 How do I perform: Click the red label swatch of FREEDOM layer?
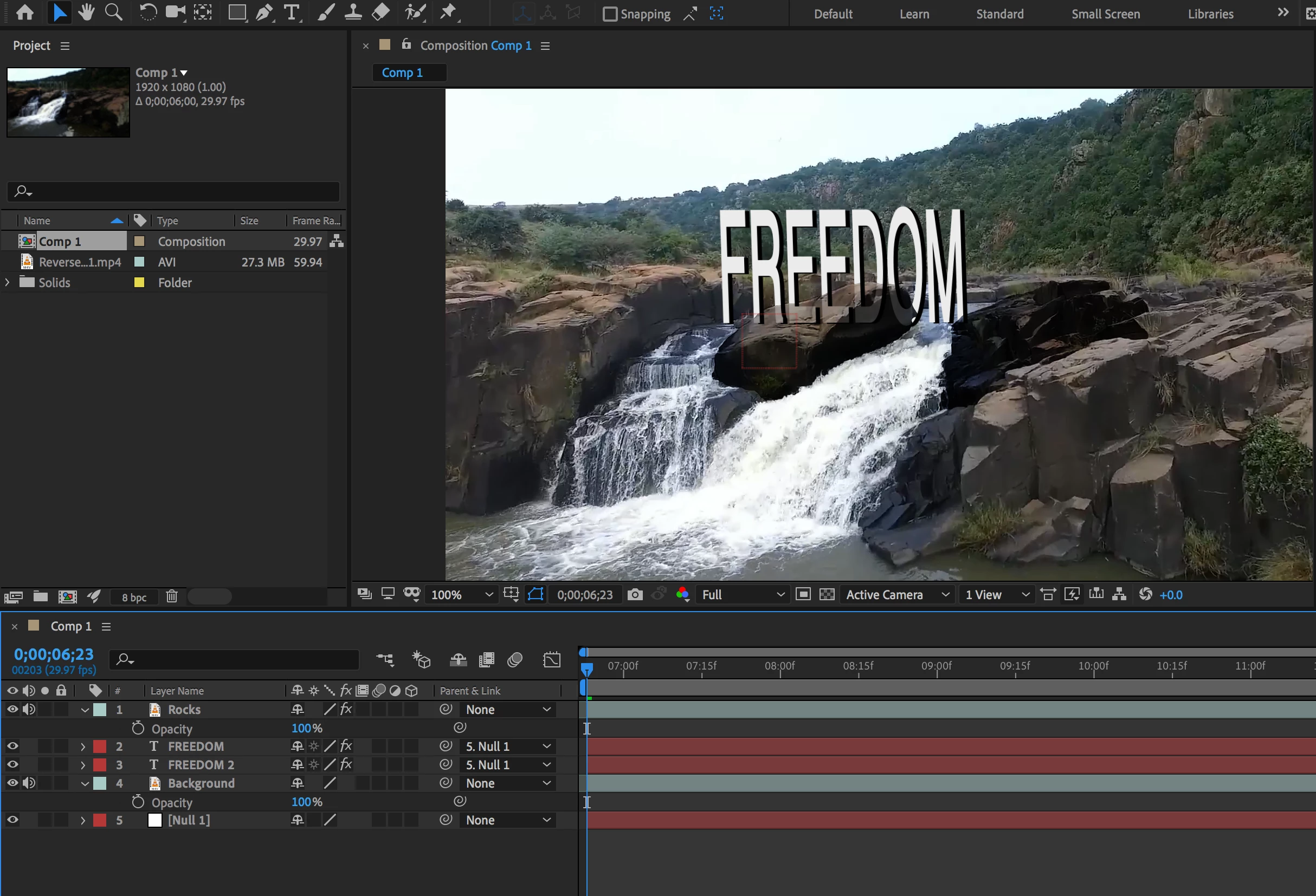tap(100, 746)
